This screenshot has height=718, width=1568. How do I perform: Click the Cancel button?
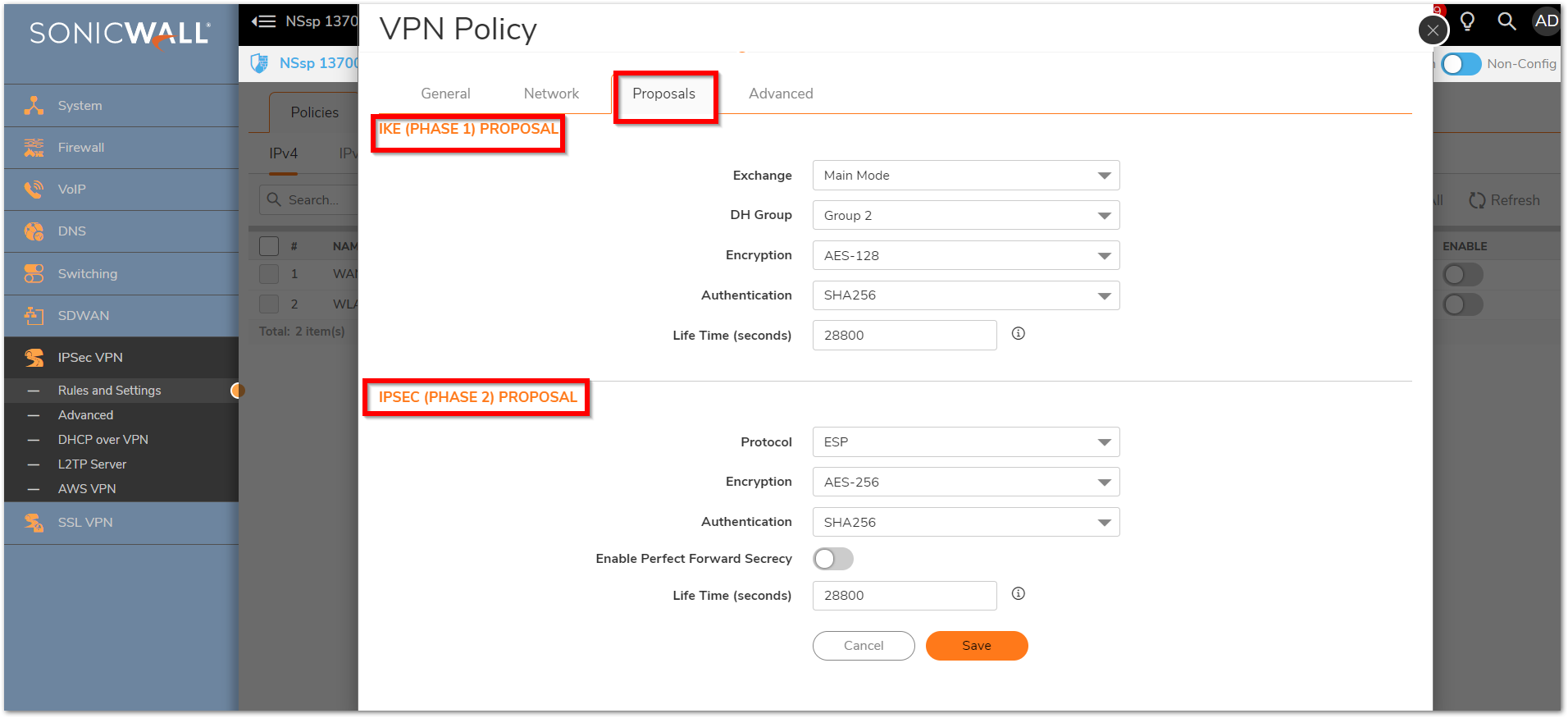(863, 646)
